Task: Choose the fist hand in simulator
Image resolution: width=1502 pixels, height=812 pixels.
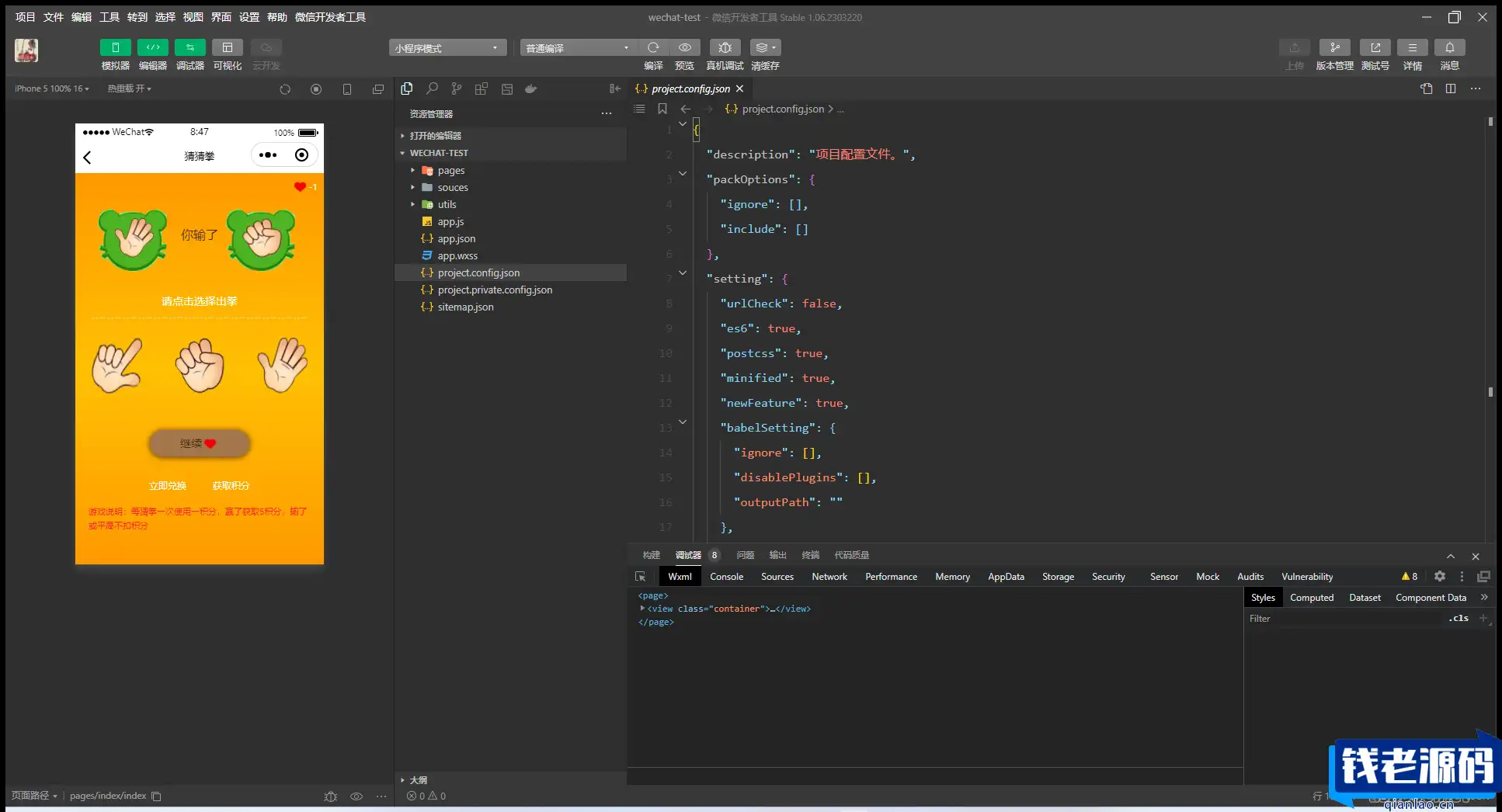Action: pyautogui.click(x=199, y=365)
